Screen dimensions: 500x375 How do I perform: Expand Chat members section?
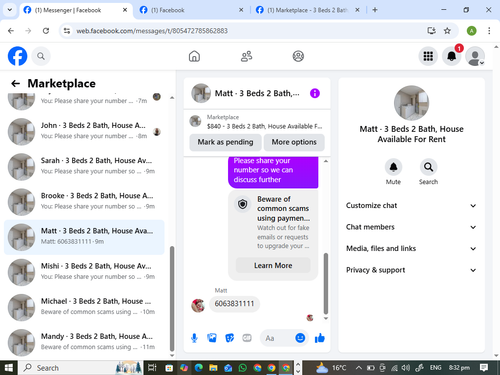411,227
